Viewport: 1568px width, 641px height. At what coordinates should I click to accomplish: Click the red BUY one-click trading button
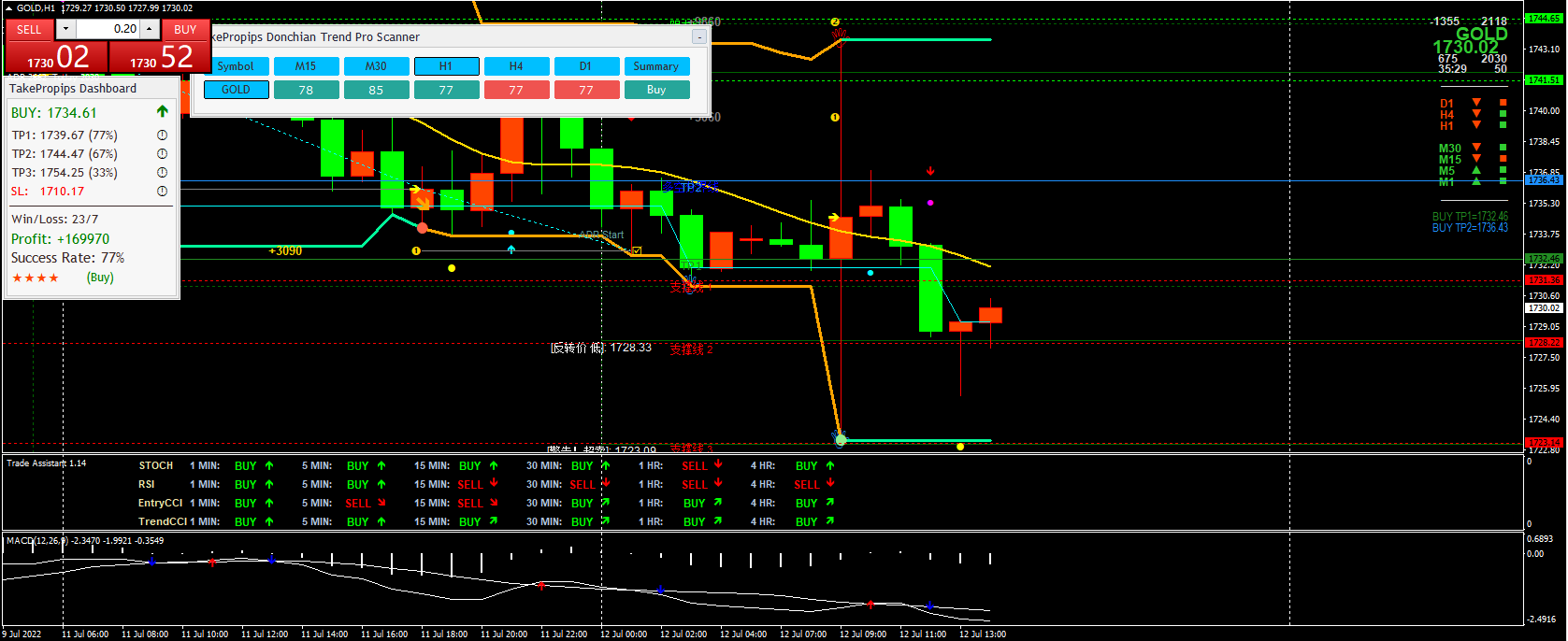click(185, 29)
